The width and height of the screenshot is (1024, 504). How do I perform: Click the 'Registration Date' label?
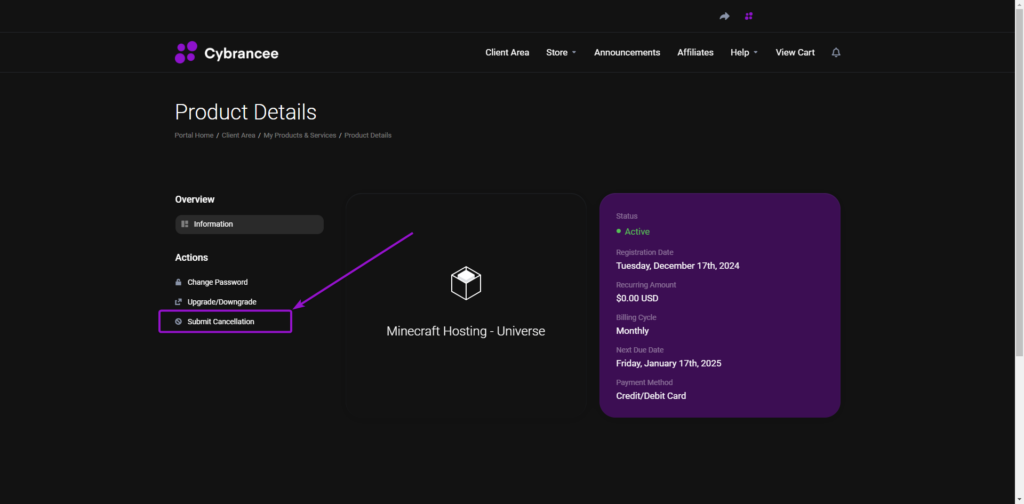point(645,252)
